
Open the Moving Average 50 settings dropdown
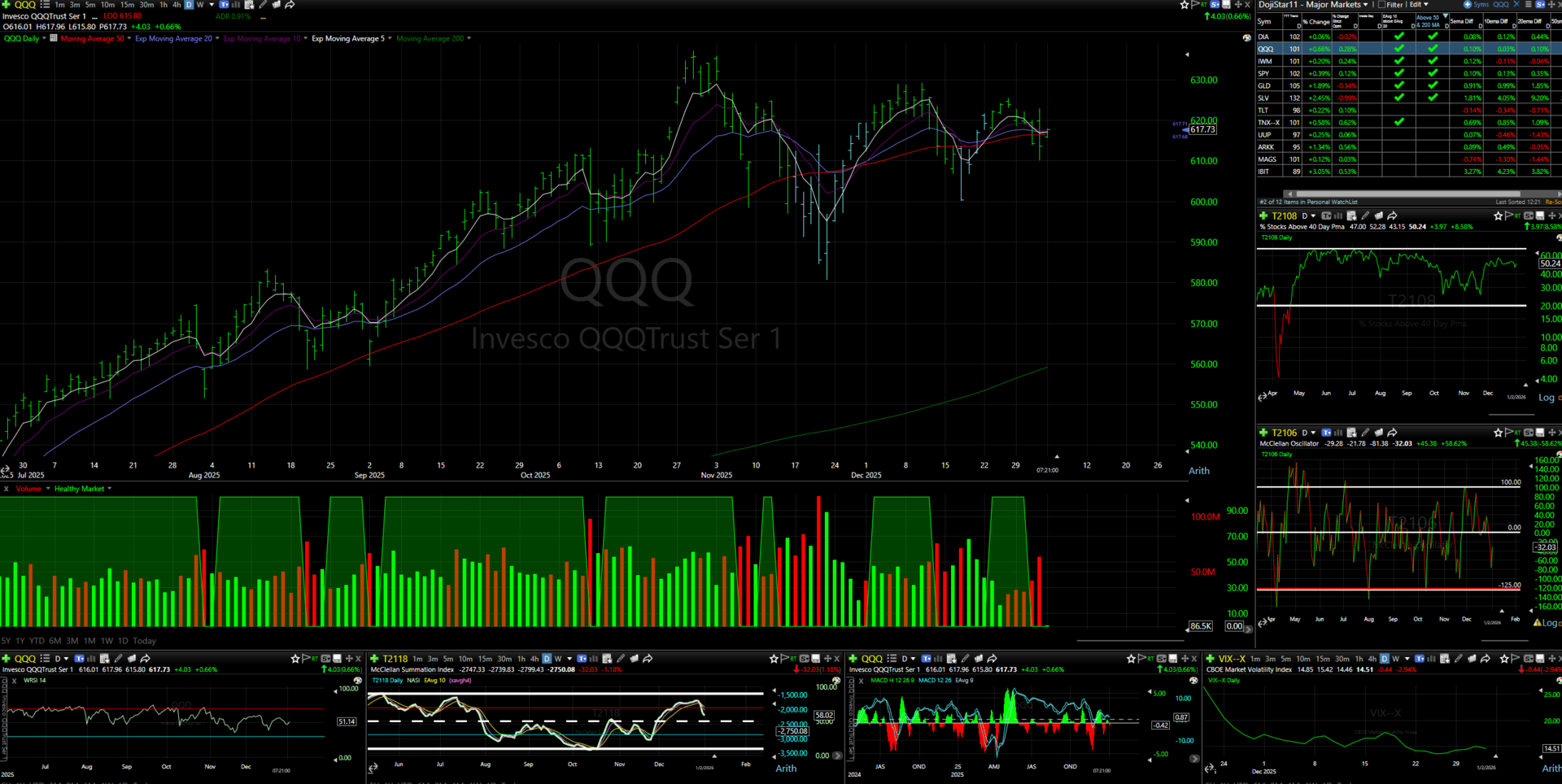[129, 38]
